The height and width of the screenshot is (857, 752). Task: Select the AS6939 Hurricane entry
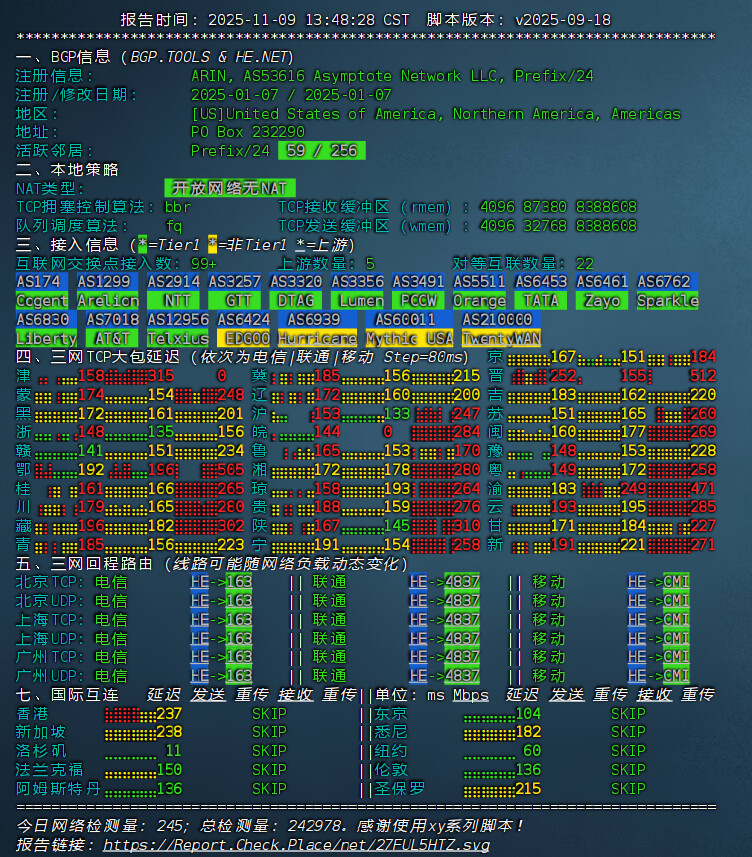tap(316, 329)
